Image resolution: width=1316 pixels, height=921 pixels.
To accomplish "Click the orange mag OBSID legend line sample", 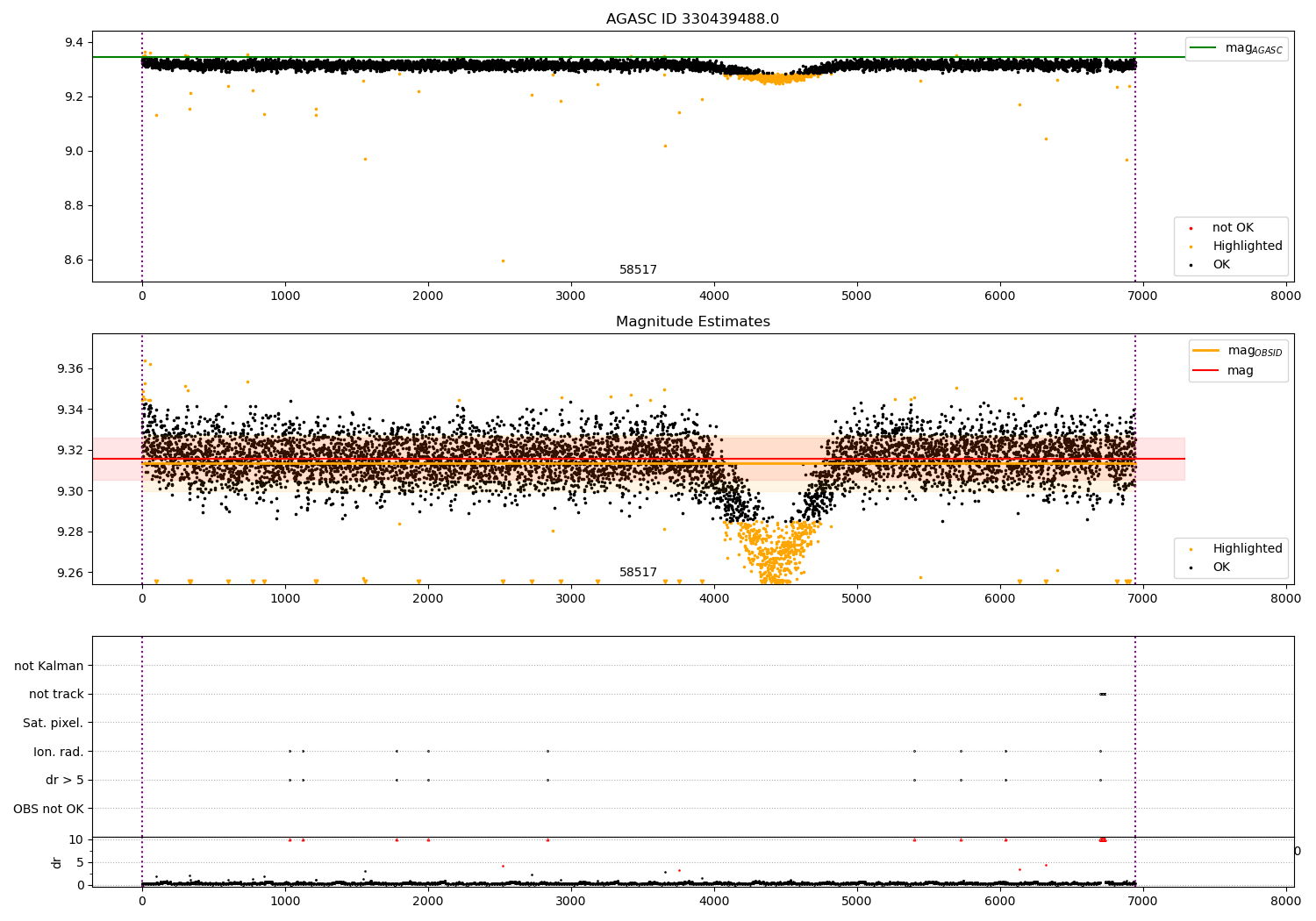I will 1206,350.
